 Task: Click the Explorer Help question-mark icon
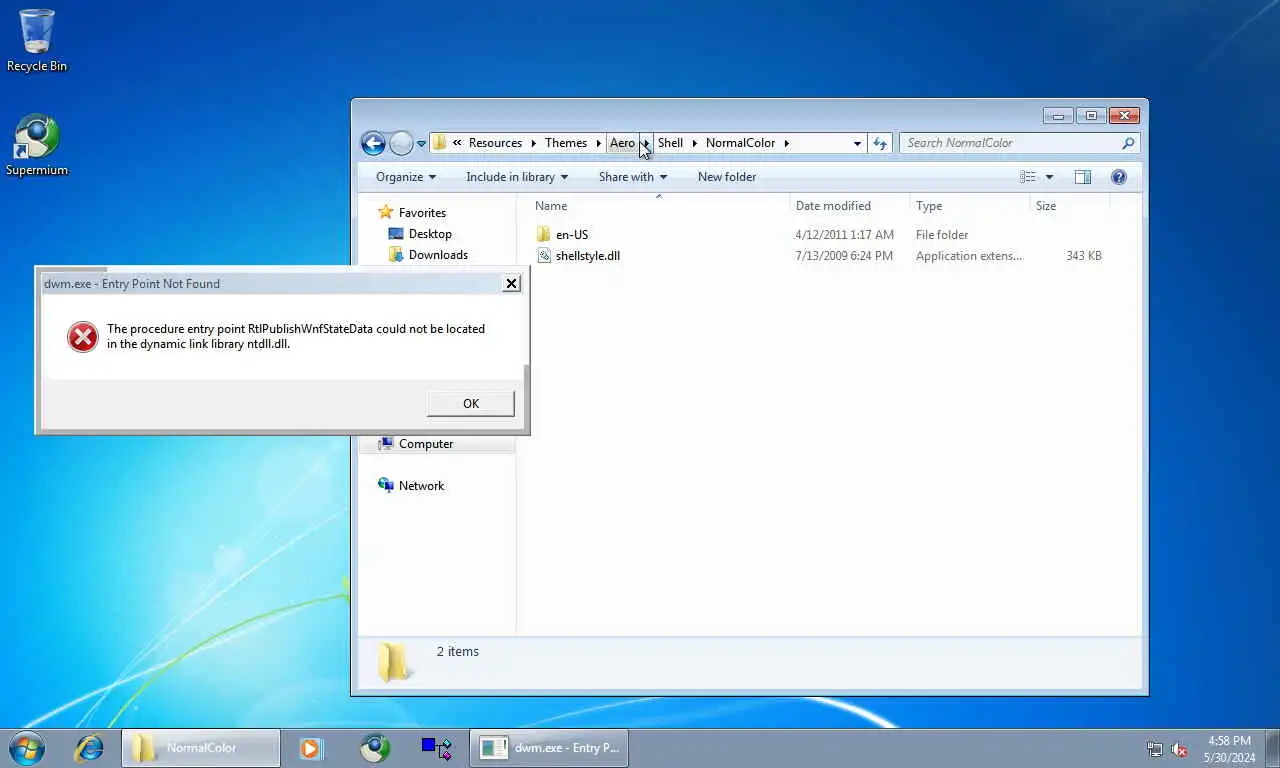point(1119,177)
